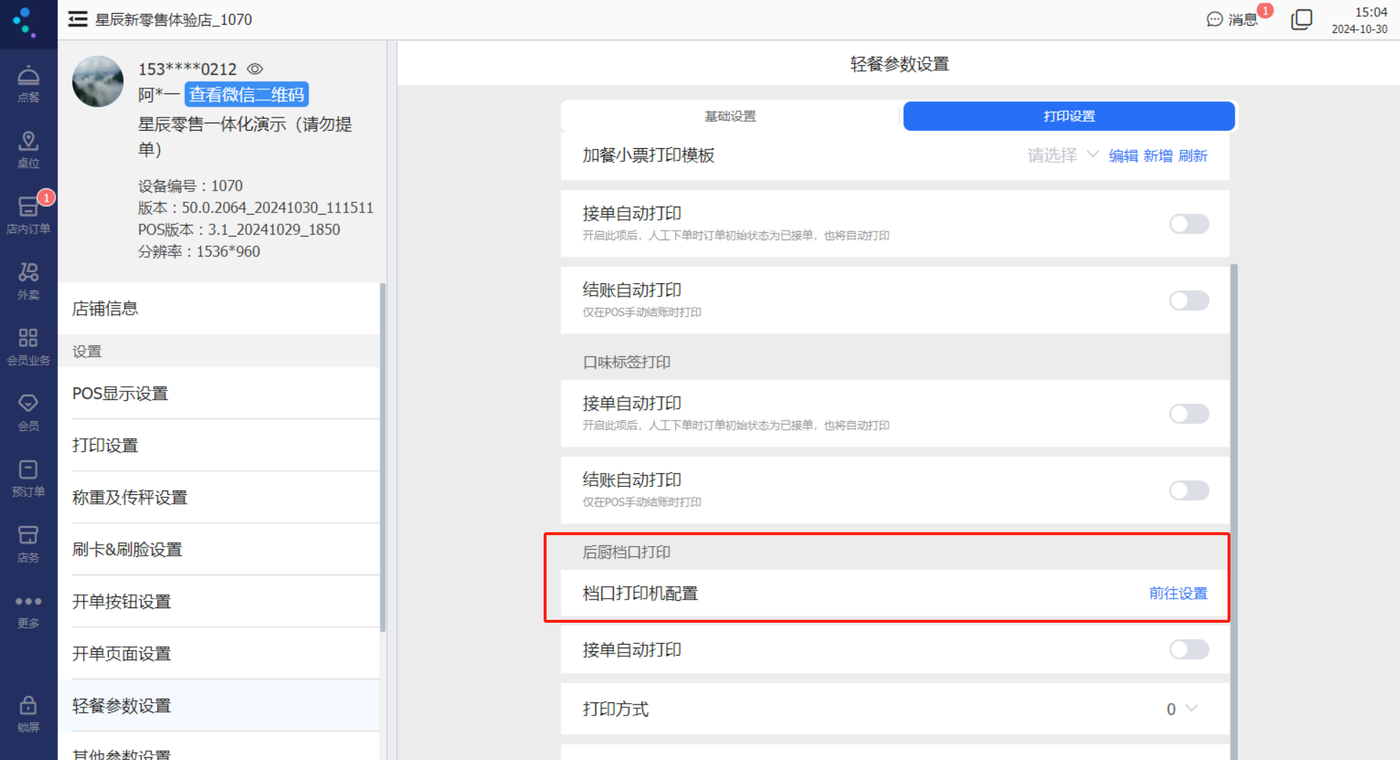Click the left menu vertical scrollbar
This screenshot has height=760, width=1400.
tap(383, 456)
